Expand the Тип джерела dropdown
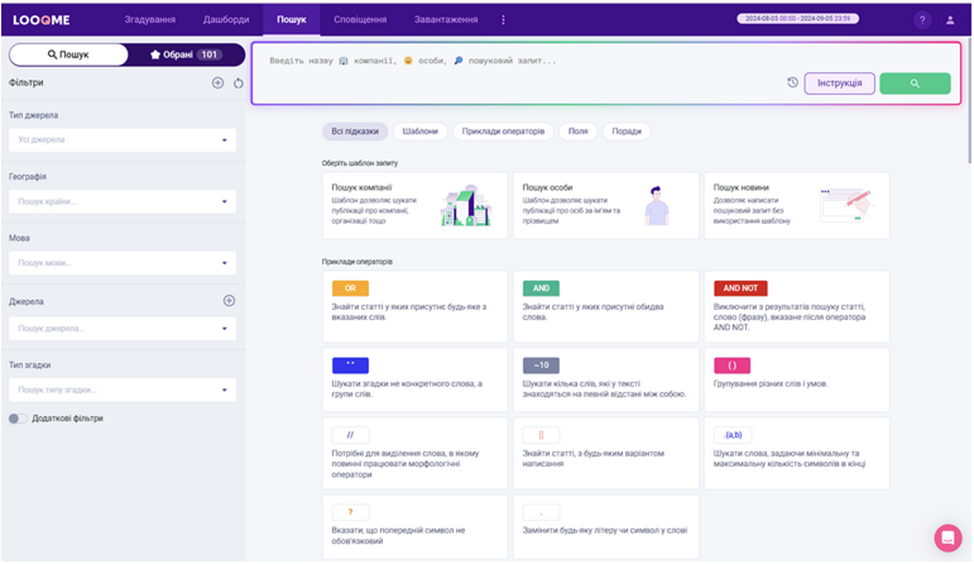 (122, 140)
